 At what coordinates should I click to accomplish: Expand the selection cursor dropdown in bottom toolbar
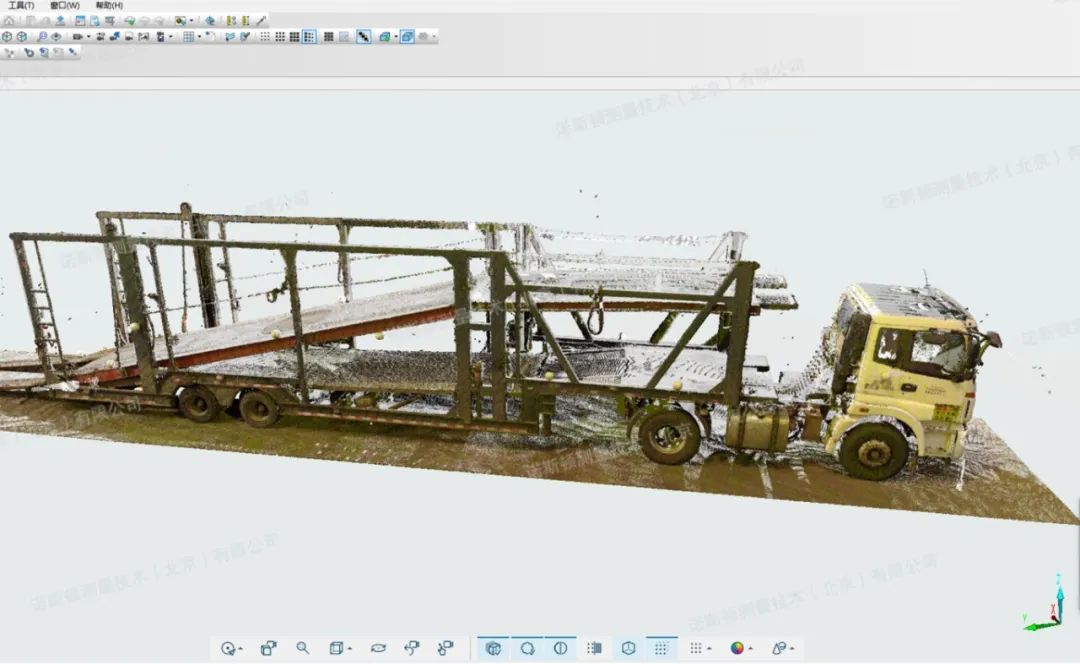[x=241, y=648]
